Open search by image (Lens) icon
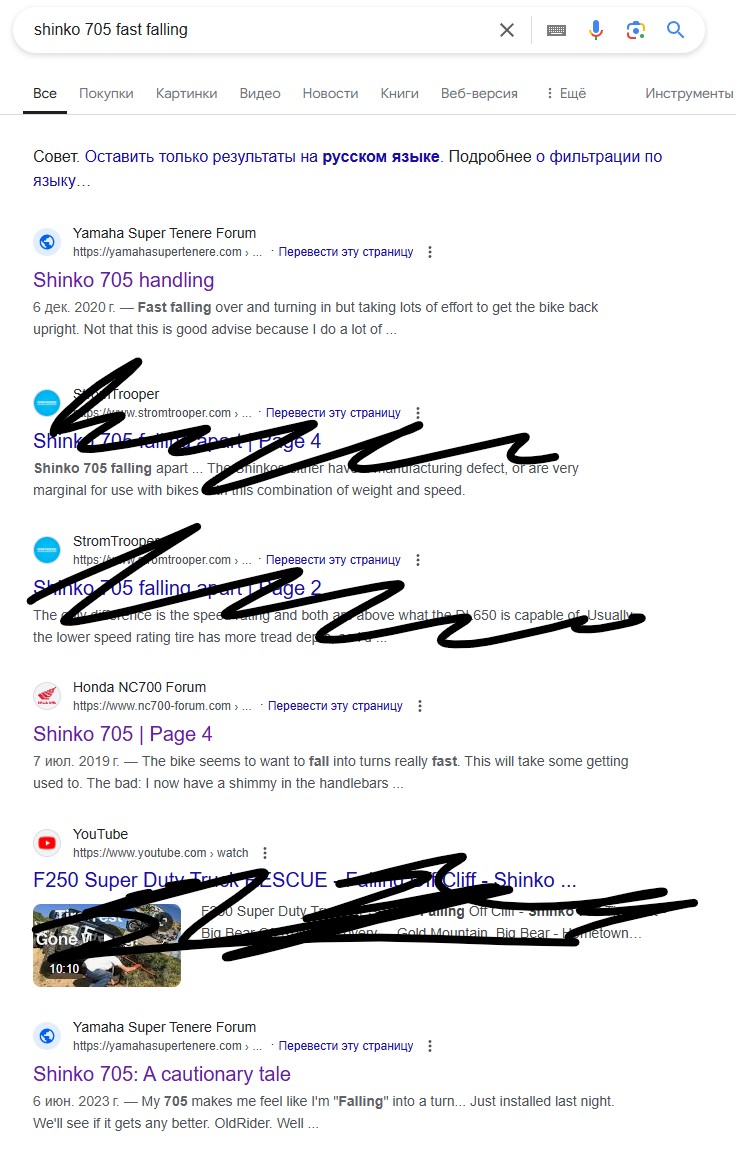The image size is (736, 1151). pos(635,30)
